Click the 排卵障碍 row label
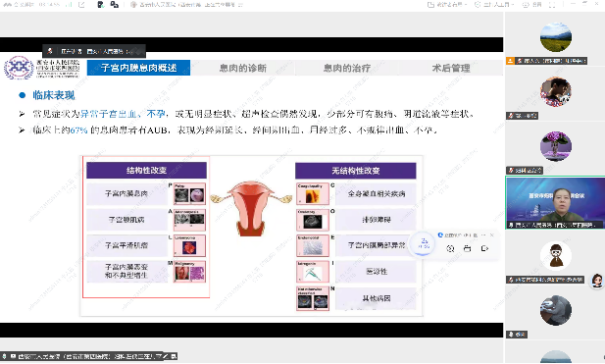 [376, 220]
